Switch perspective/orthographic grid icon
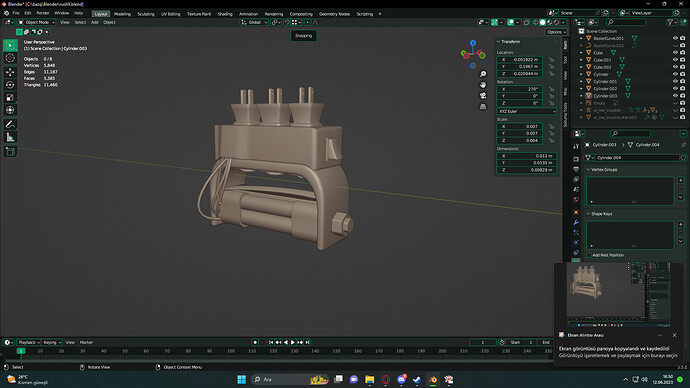This screenshot has width=690, height=388. click(x=483, y=106)
